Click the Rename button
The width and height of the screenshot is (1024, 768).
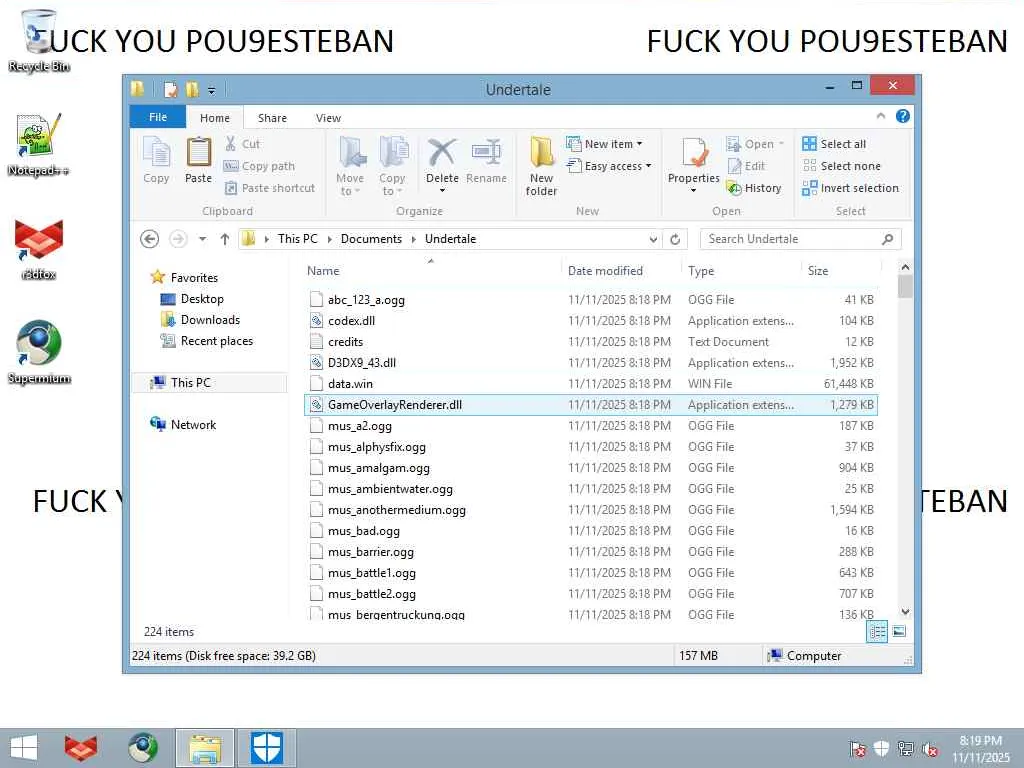point(487,161)
